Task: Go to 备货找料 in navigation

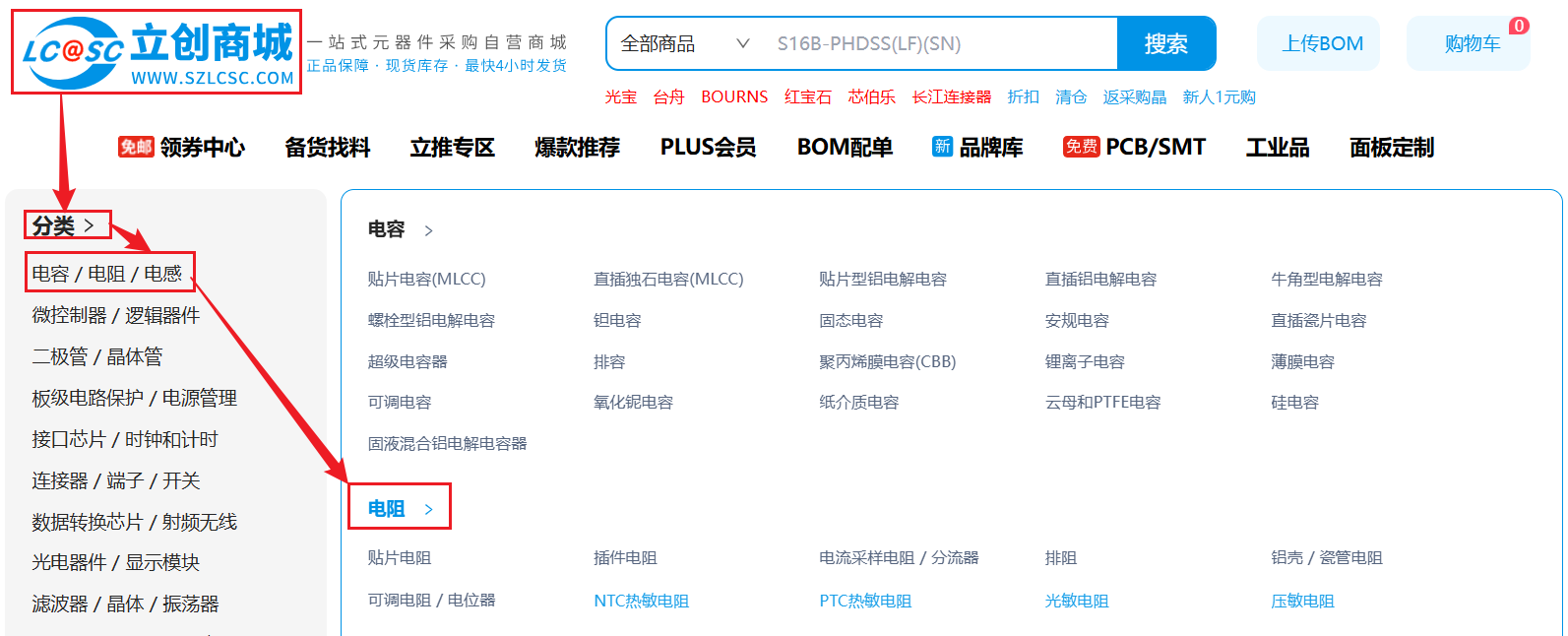Action: (x=328, y=148)
